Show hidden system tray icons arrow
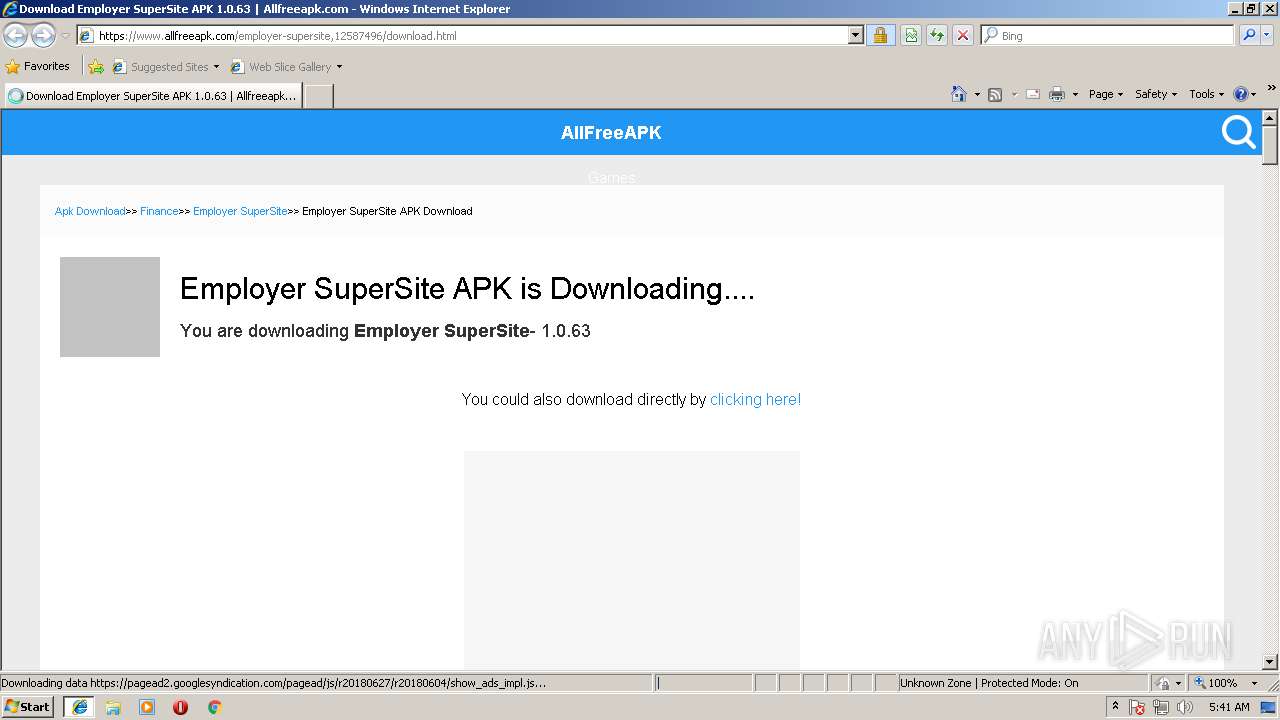 (x=1115, y=707)
